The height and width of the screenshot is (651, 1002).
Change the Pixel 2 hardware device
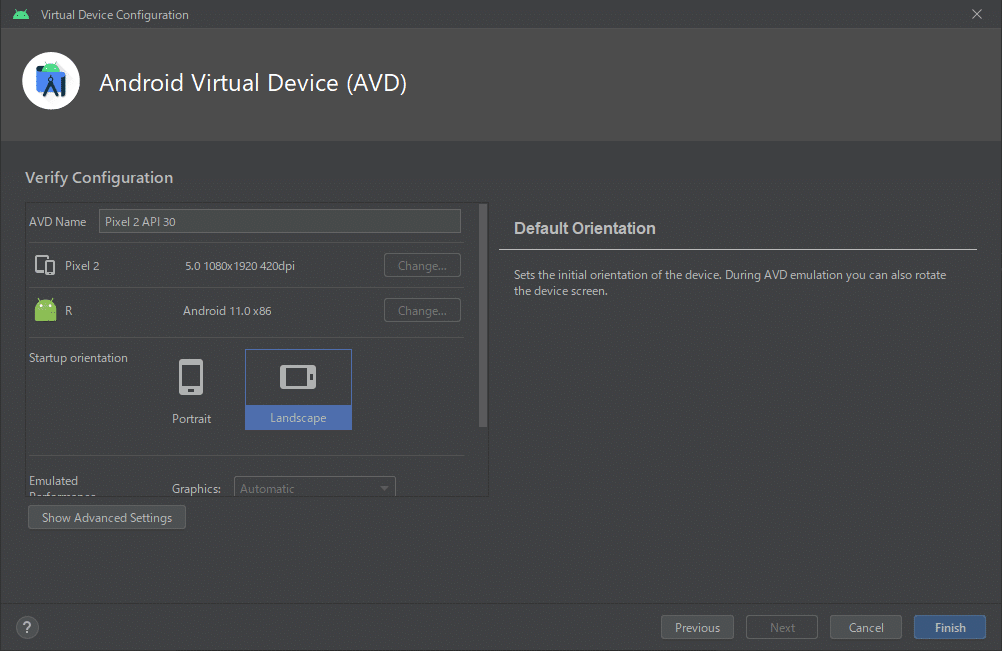(422, 266)
